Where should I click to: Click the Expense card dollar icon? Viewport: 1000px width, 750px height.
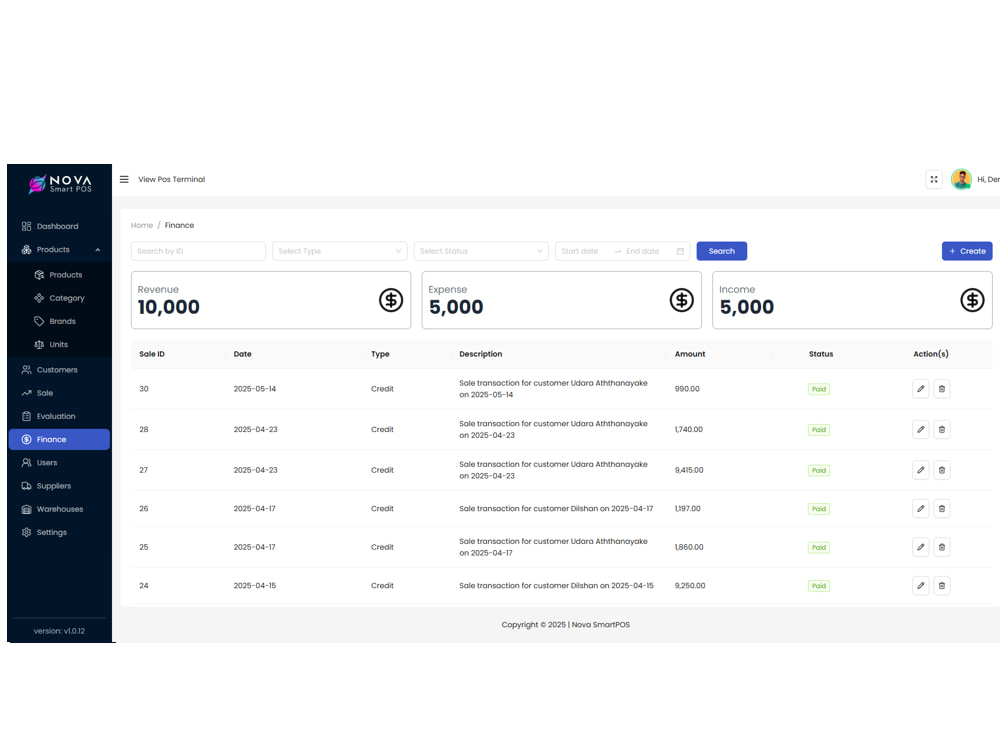[682, 300]
